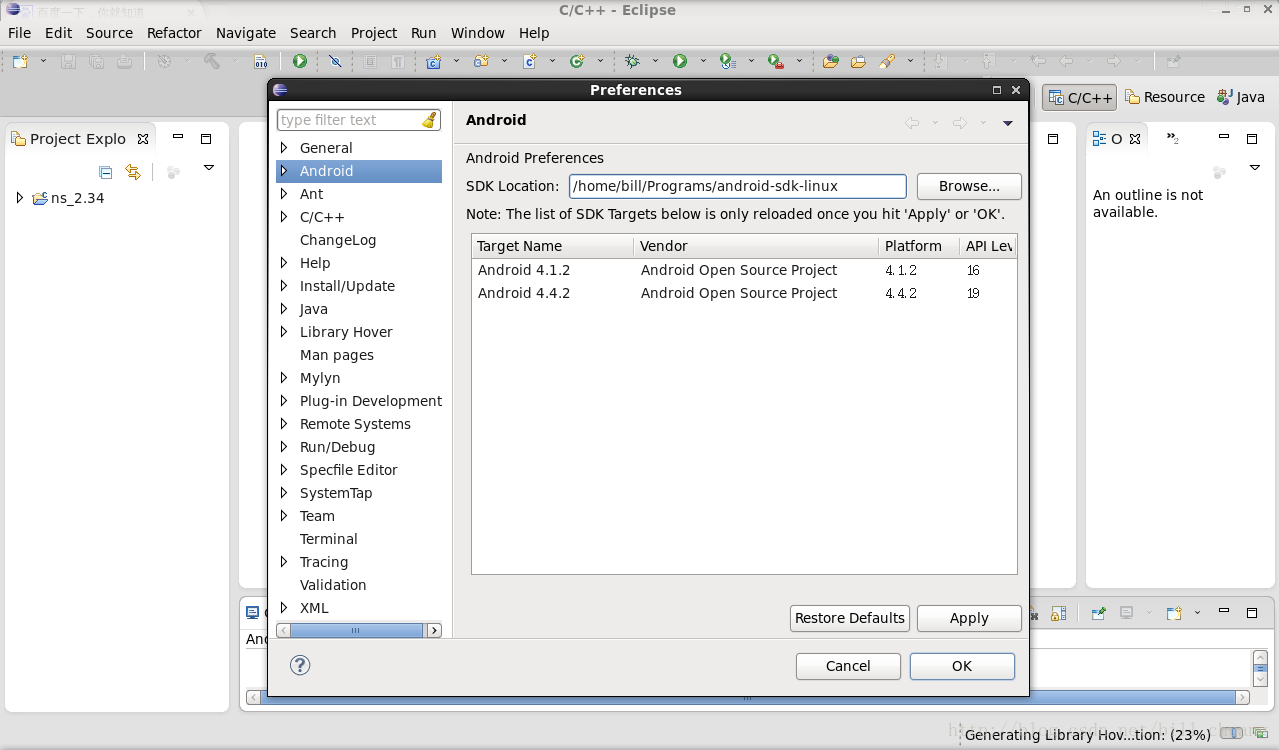Select the C/C++ perspective button
The width and height of the screenshot is (1279, 750).
tap(1079, 97)
